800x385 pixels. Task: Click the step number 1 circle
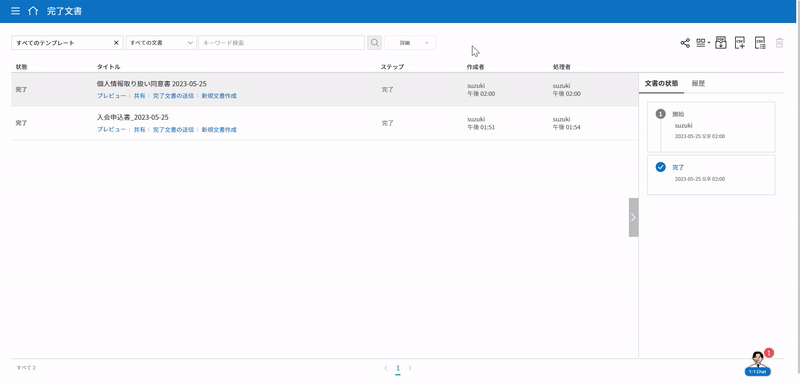tap(661, 114)
